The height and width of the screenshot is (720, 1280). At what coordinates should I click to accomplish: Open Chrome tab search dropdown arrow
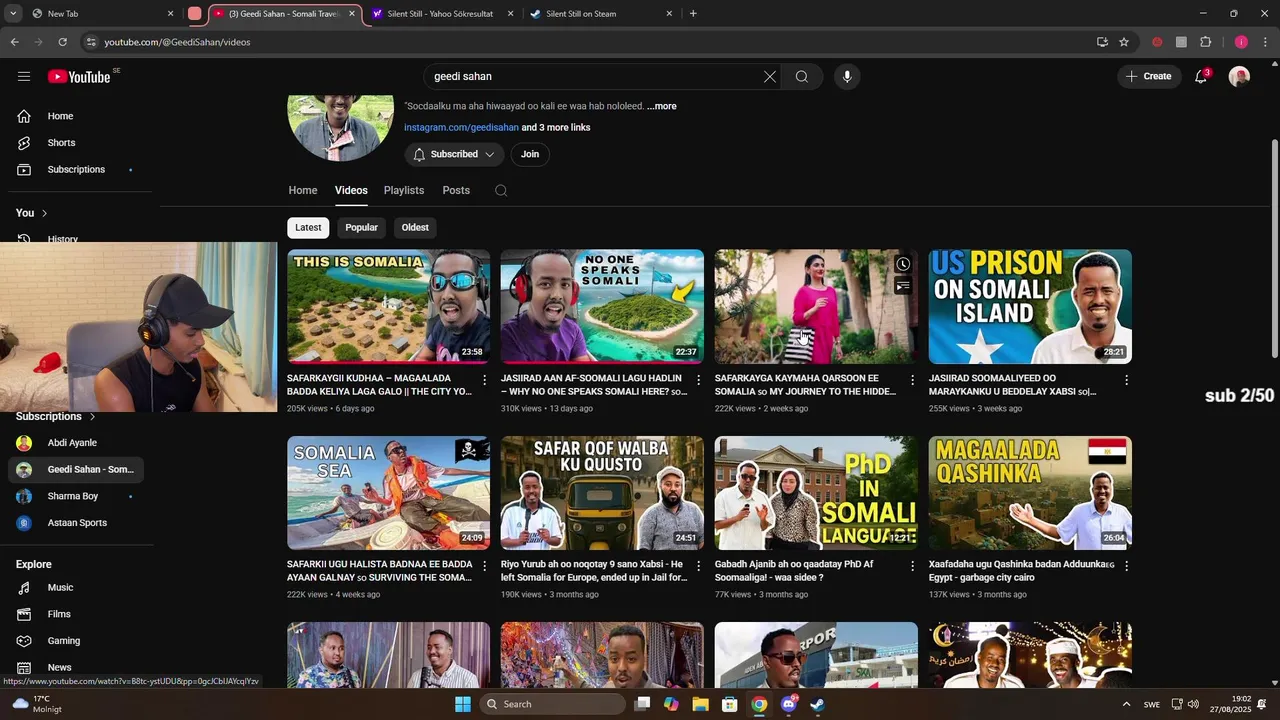14,14
